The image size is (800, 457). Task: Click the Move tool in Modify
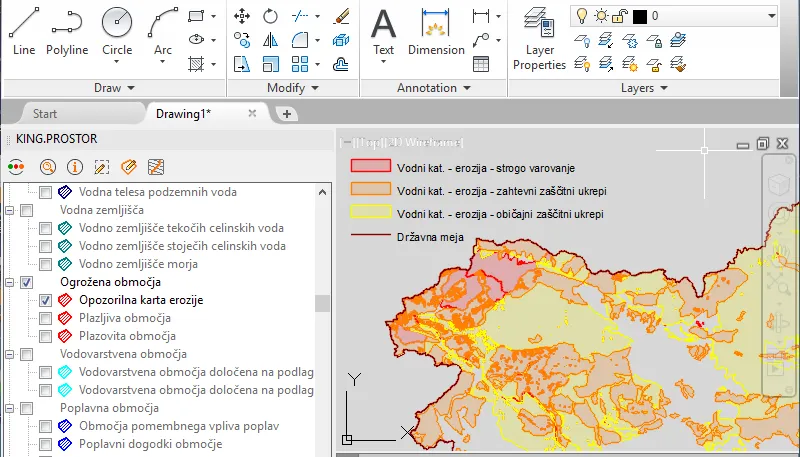pos(242,17)
